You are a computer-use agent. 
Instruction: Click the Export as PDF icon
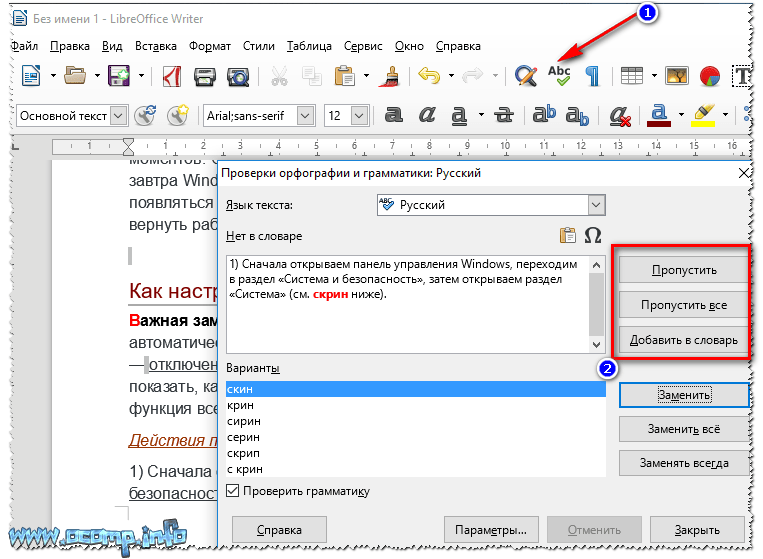[171, 76]
